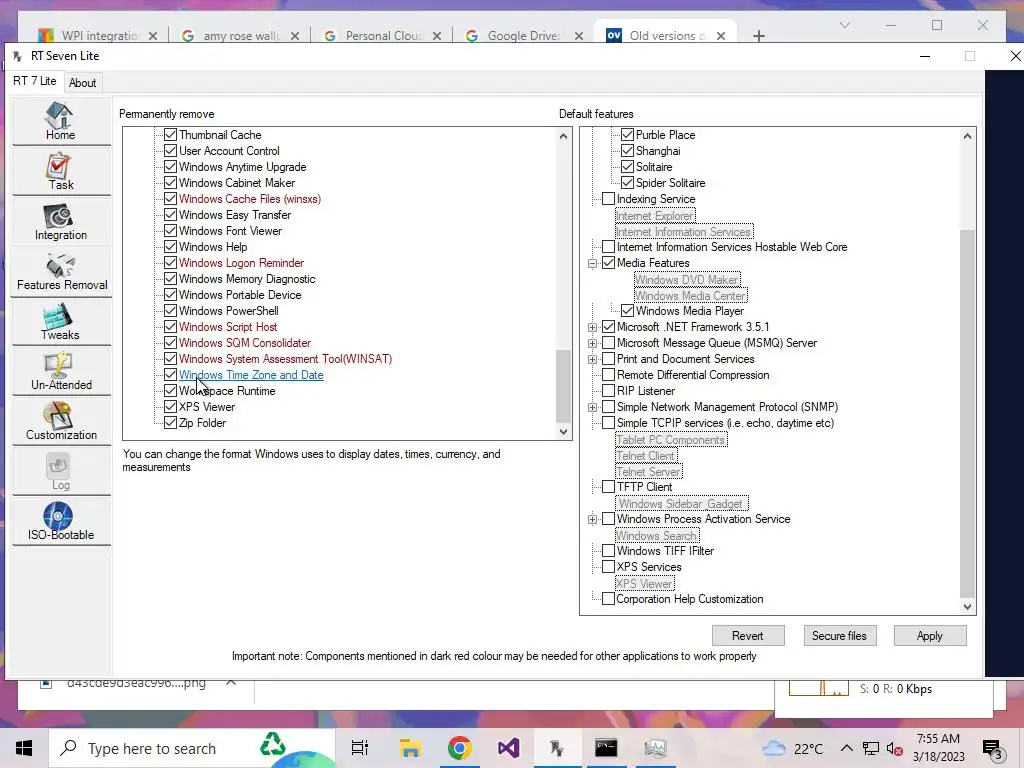Viewport: 1024px width, 768px height.
Task: Select Windows Time Zone and Date item
Action: point(251,375)
